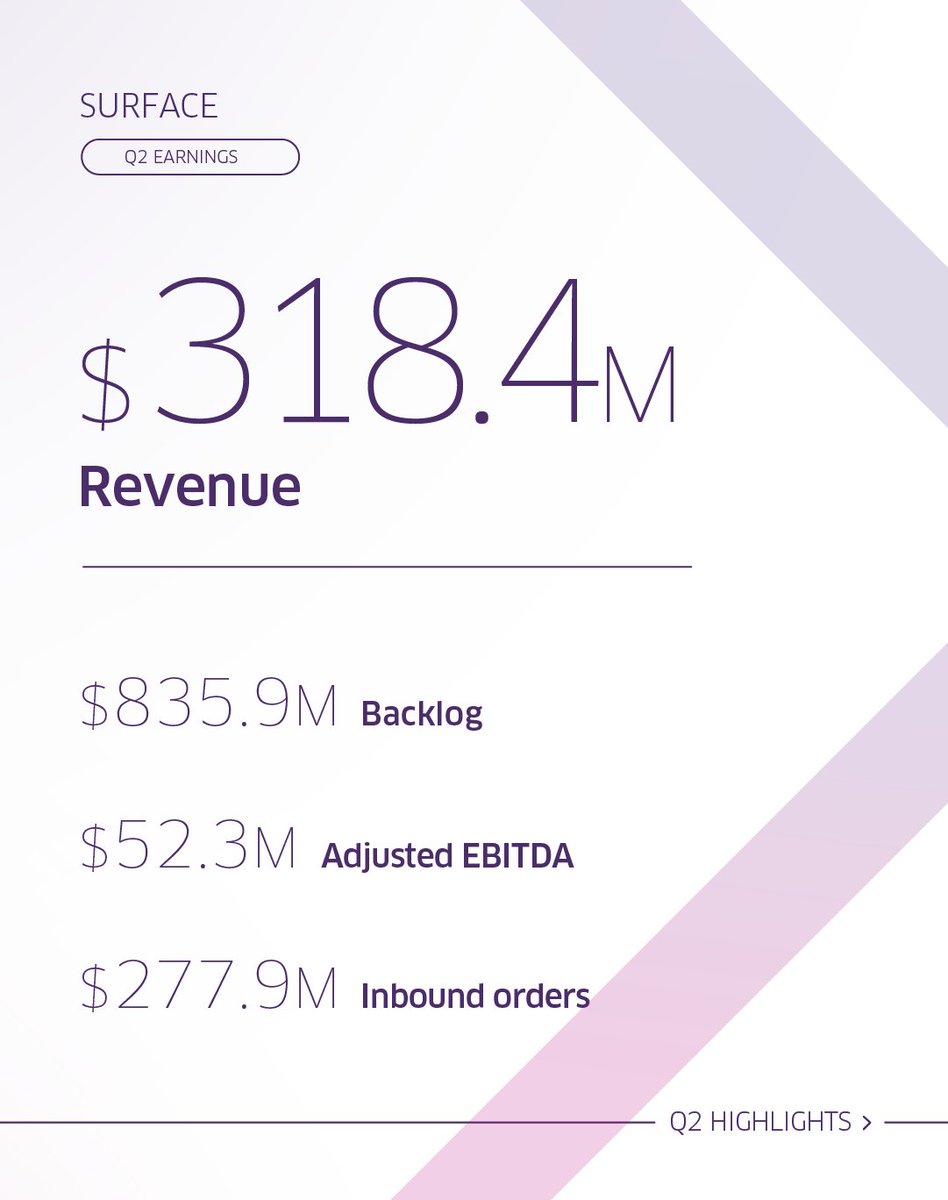Select the $52.3M value
The image size is (948, 1200).
click(188, 847)
